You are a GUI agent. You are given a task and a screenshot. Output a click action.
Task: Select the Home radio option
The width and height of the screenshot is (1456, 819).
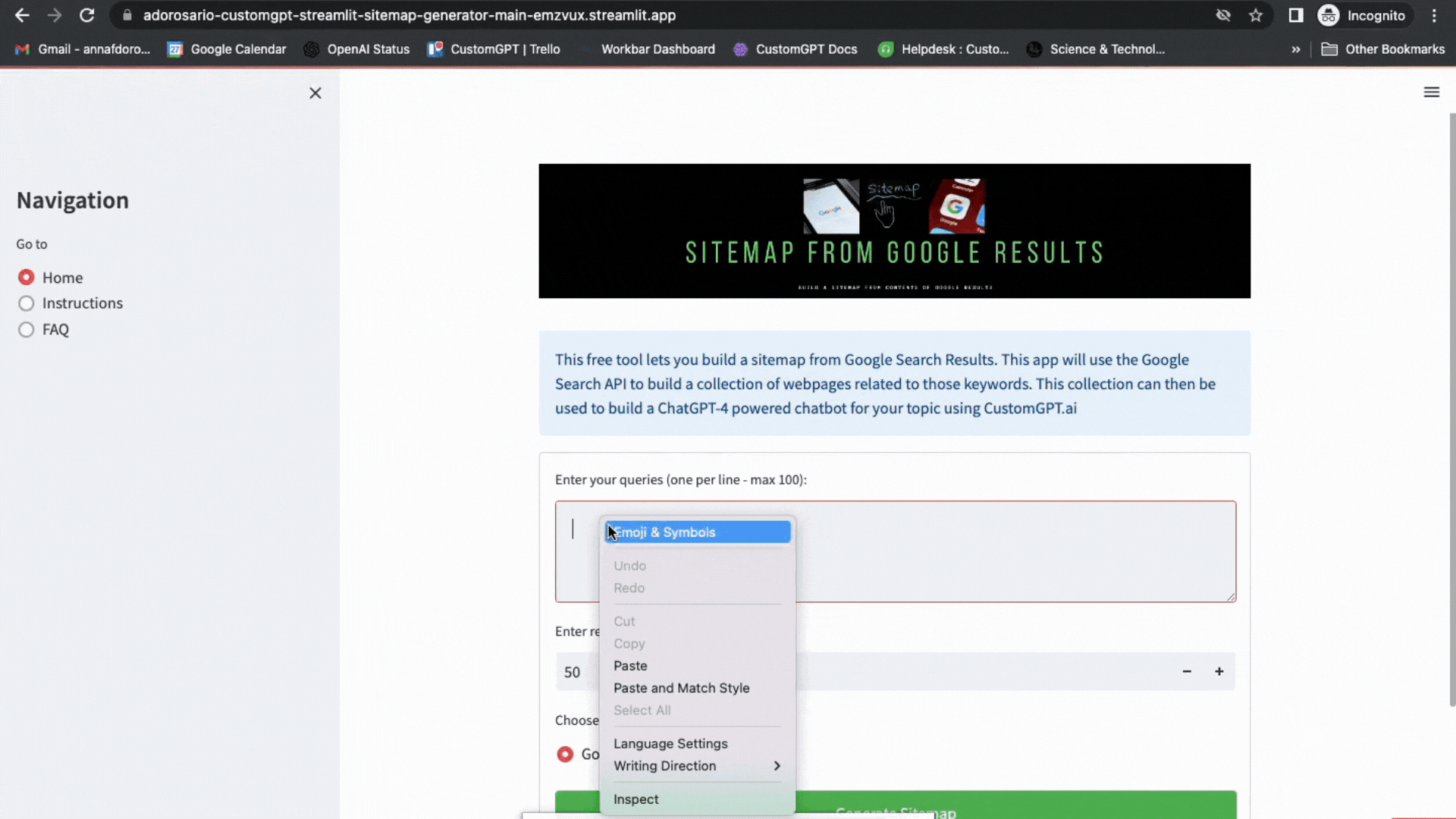pyautogui.click(x=27, y=278)
